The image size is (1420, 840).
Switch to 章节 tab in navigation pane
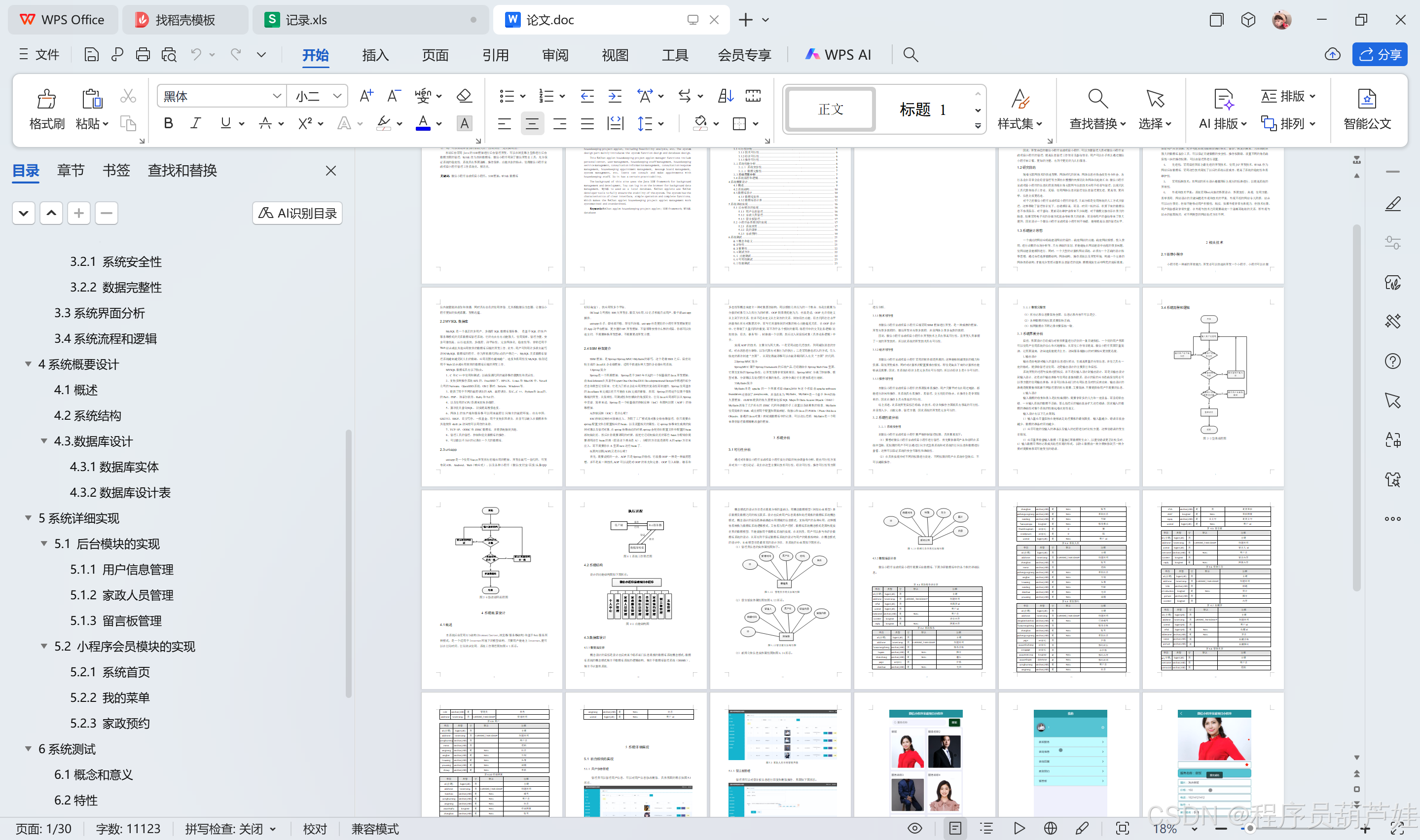pyautogui.click(x=71, y=170)
